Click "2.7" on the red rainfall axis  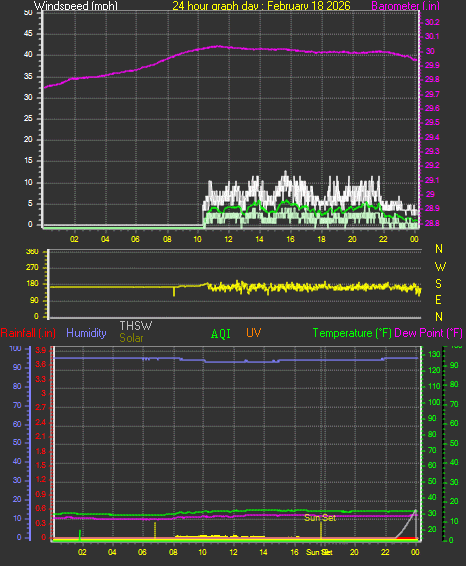click(41, 408)
